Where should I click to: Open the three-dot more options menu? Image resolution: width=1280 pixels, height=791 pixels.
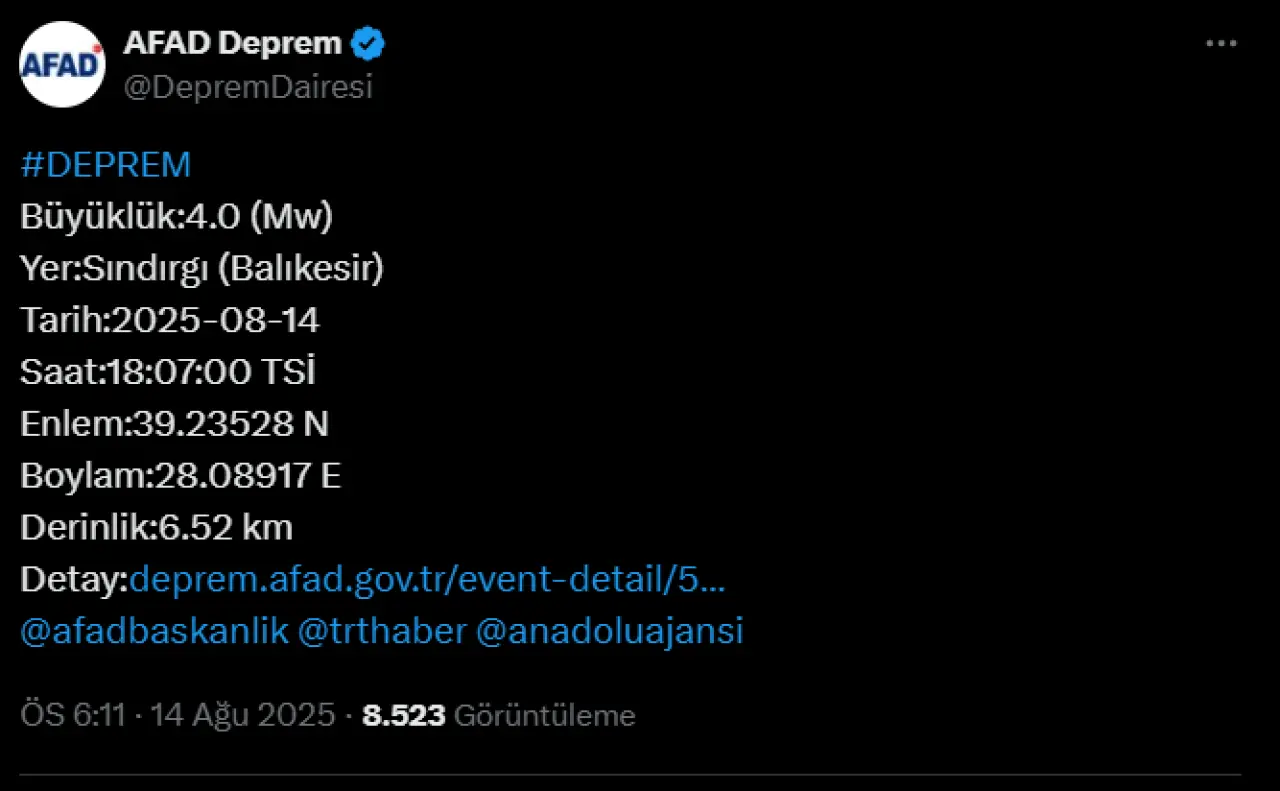point(1221,44)
